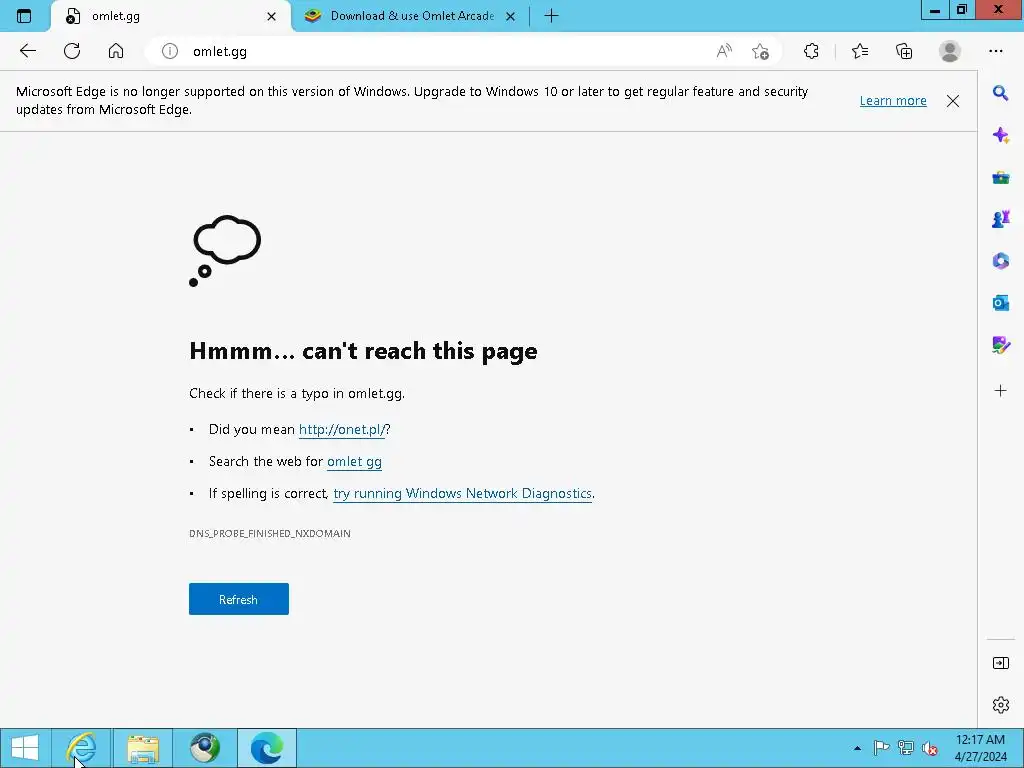Open Read aloud icon in address bar
Screen dimensions: 1024x768
724,51
